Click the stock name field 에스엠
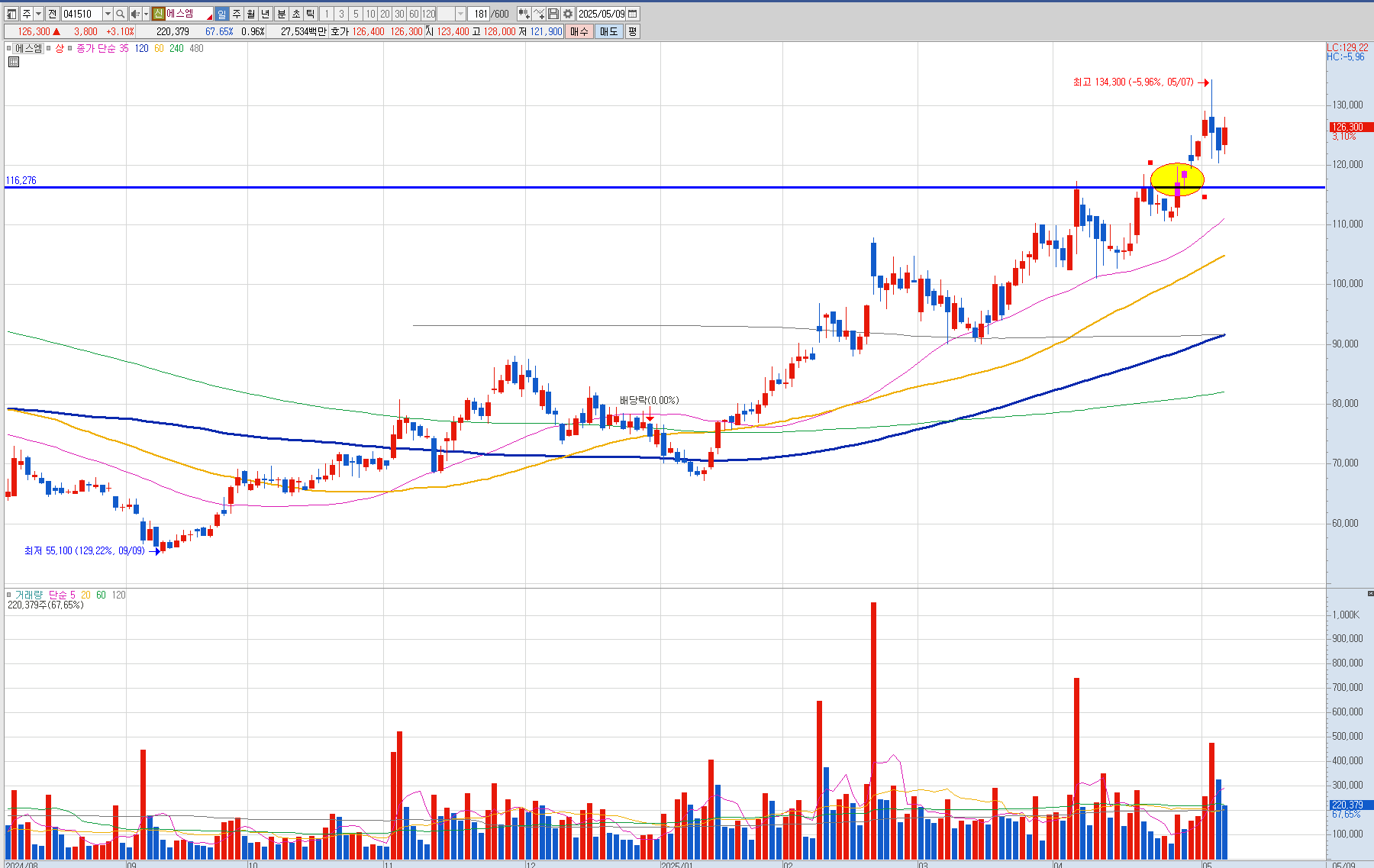The image size is (1374, 868). (x=189, y=14)
